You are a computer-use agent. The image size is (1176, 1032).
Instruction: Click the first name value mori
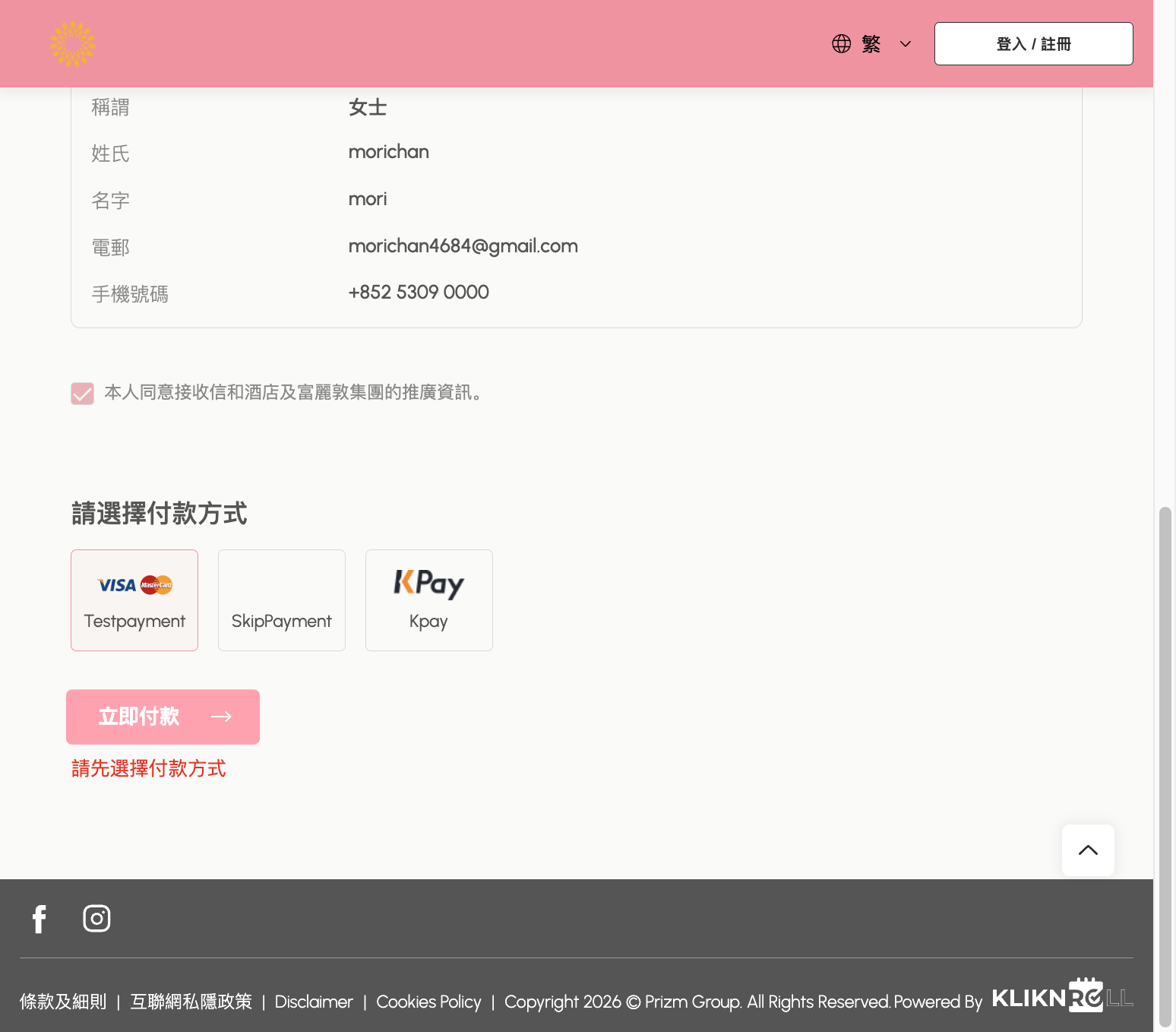[368, 199]
